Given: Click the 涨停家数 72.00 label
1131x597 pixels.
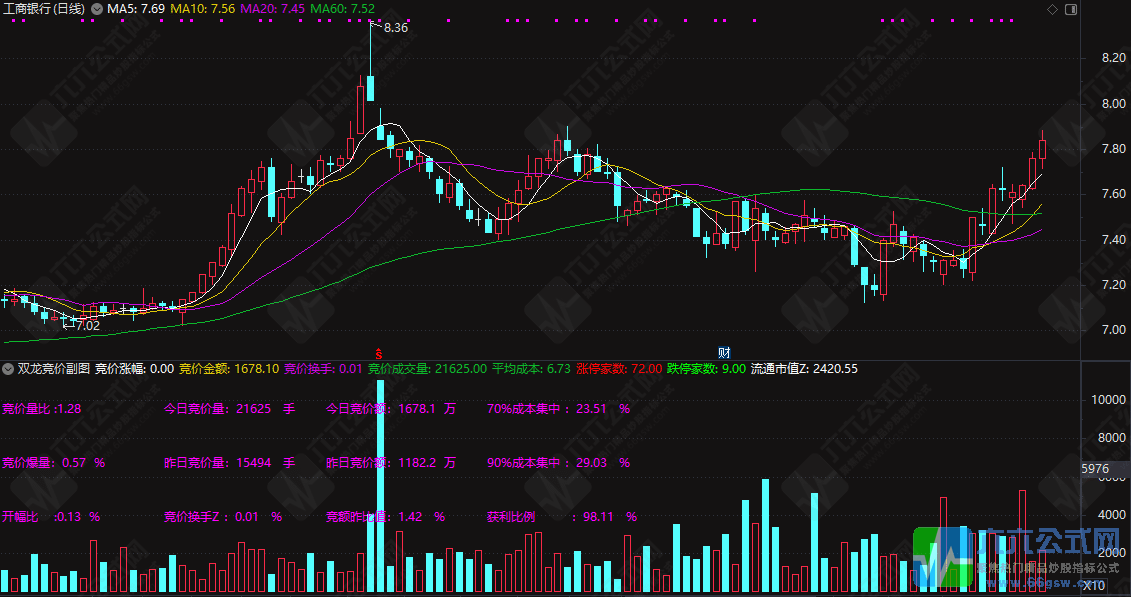Looking at the screenshot, I should (x=618, y=369).
